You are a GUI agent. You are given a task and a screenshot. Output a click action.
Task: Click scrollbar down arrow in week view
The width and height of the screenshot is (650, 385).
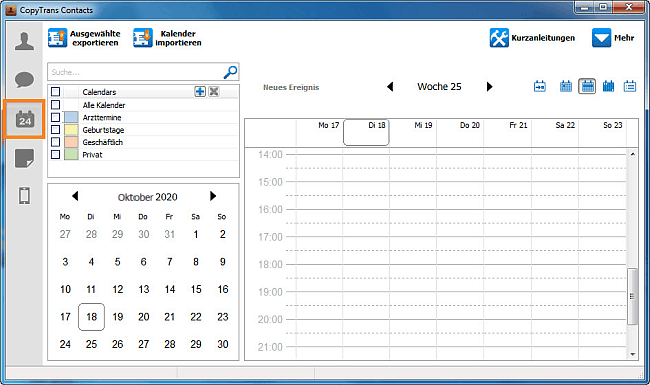[633, 354]
